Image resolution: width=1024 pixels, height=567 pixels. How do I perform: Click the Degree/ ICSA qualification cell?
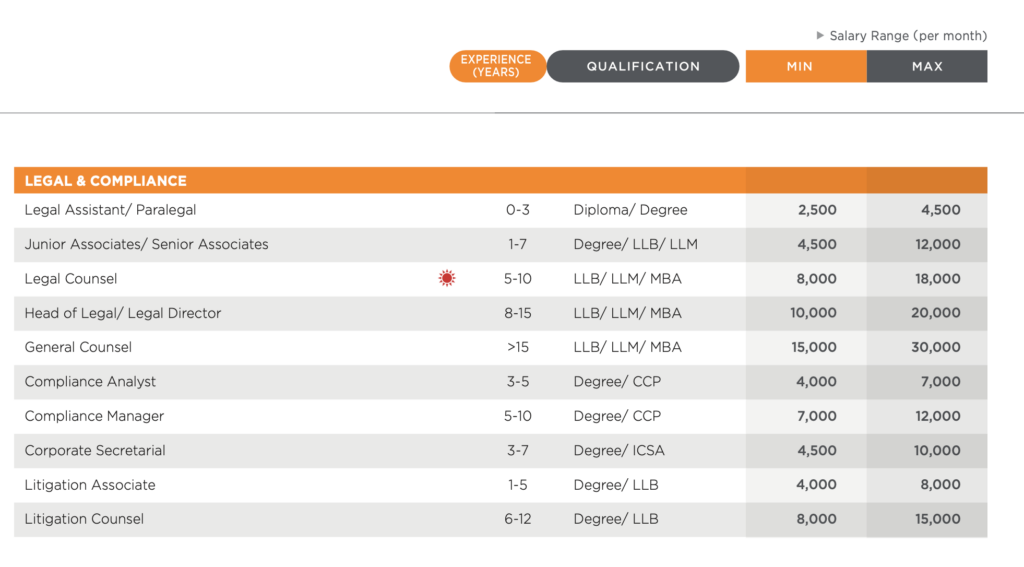[619, 450]
